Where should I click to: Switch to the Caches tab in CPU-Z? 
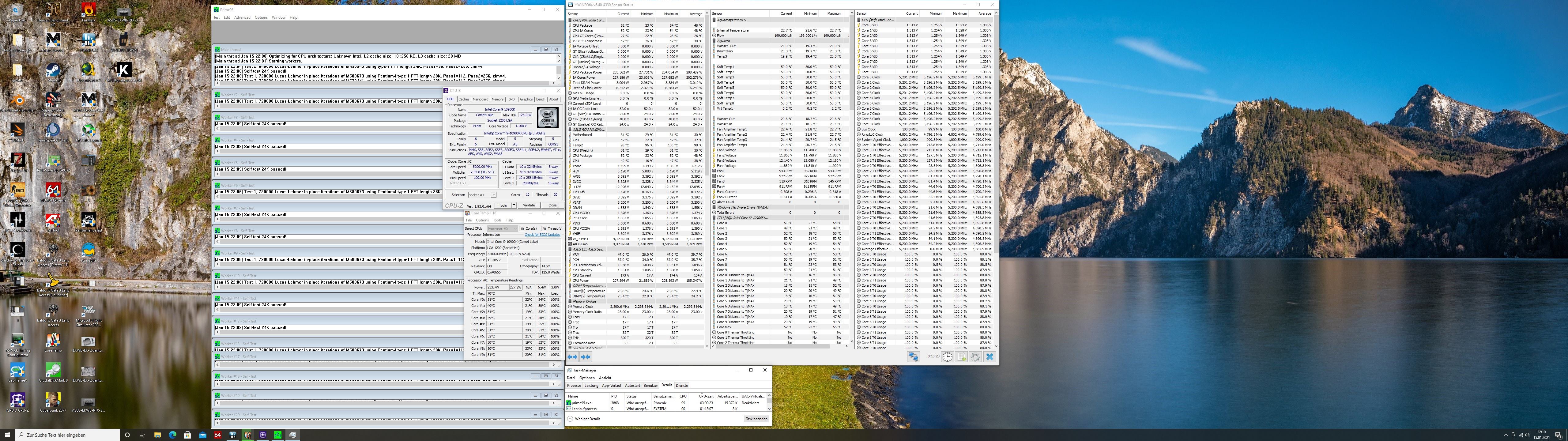[464, 99]
